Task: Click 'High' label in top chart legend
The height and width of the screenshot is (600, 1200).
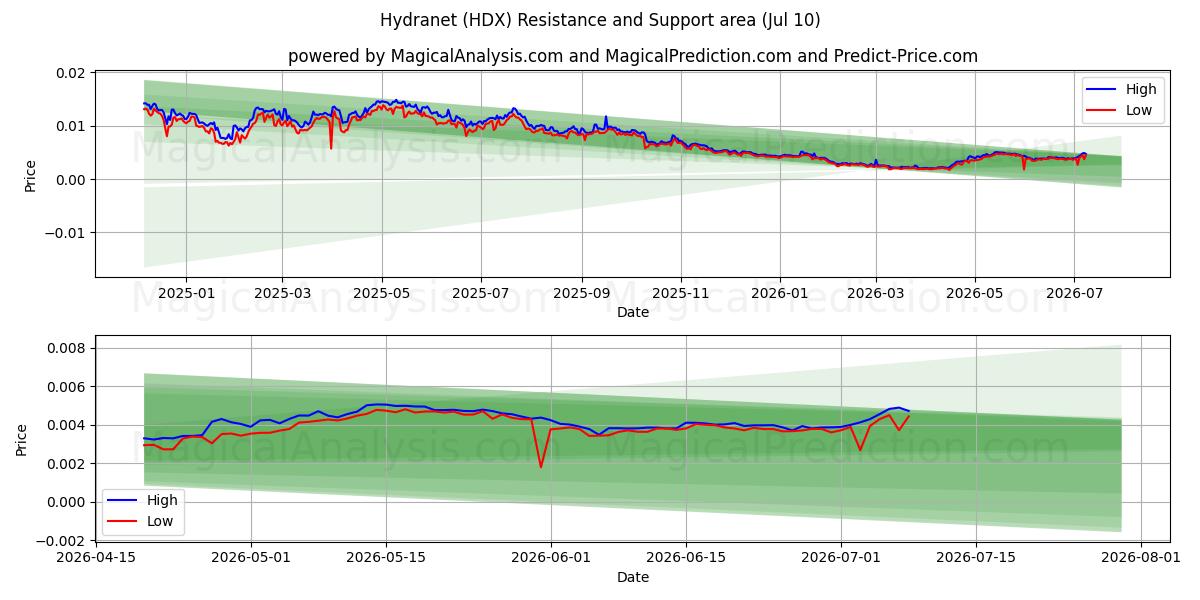Action: coord(1141,89)
